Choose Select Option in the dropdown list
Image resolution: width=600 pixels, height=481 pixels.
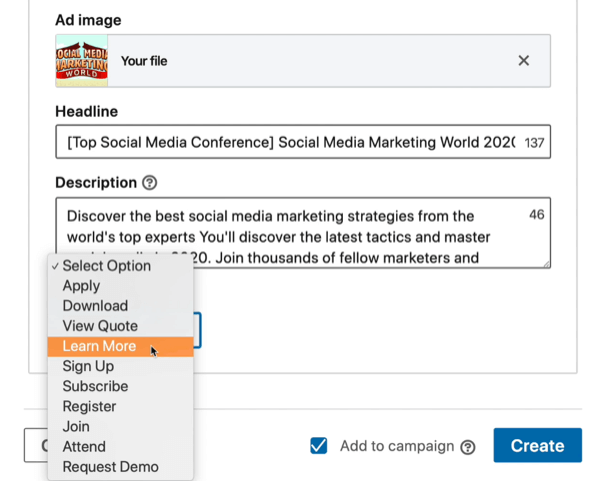[121, 266]
